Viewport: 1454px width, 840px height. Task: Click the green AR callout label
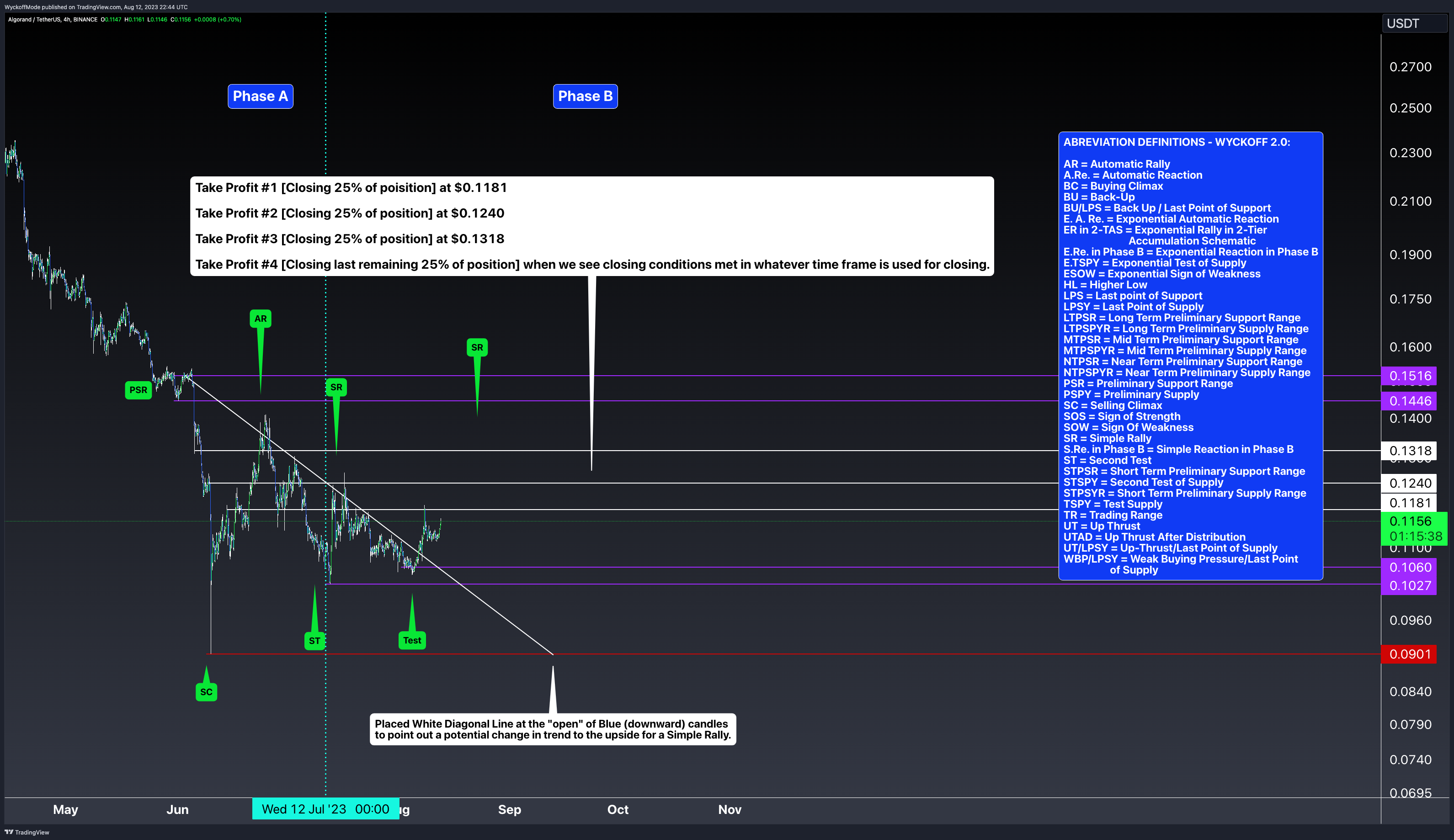point(260,319)
